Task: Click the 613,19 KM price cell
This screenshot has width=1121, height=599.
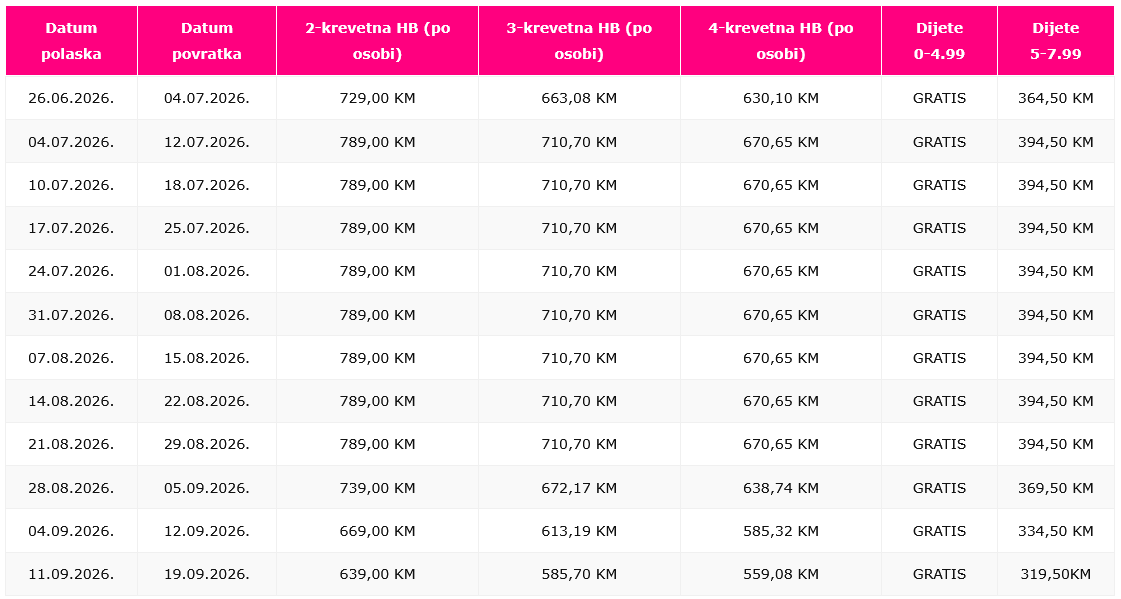Action: 579,531
